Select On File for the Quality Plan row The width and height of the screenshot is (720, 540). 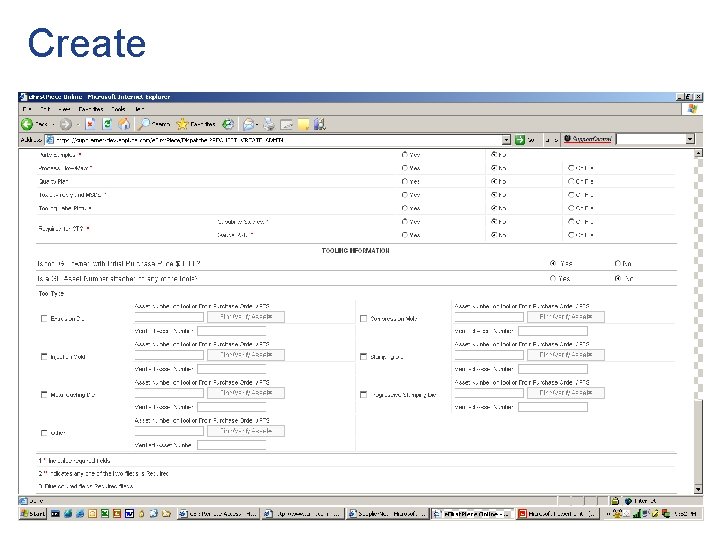pyautogui.click(x=571, y=181)
